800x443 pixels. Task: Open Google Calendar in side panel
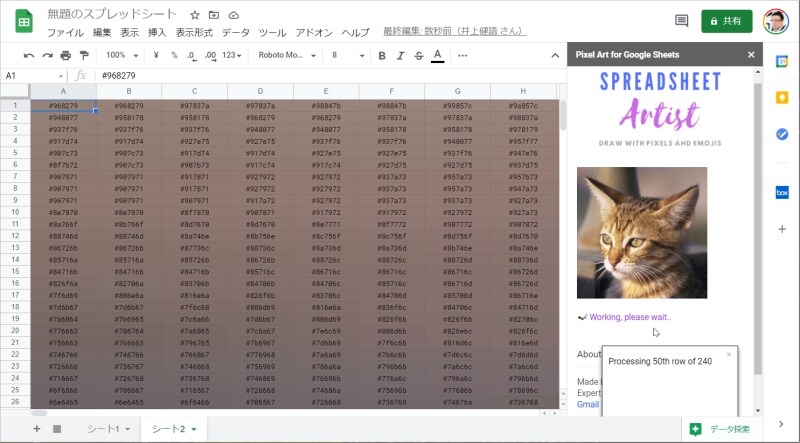(782, 61)
